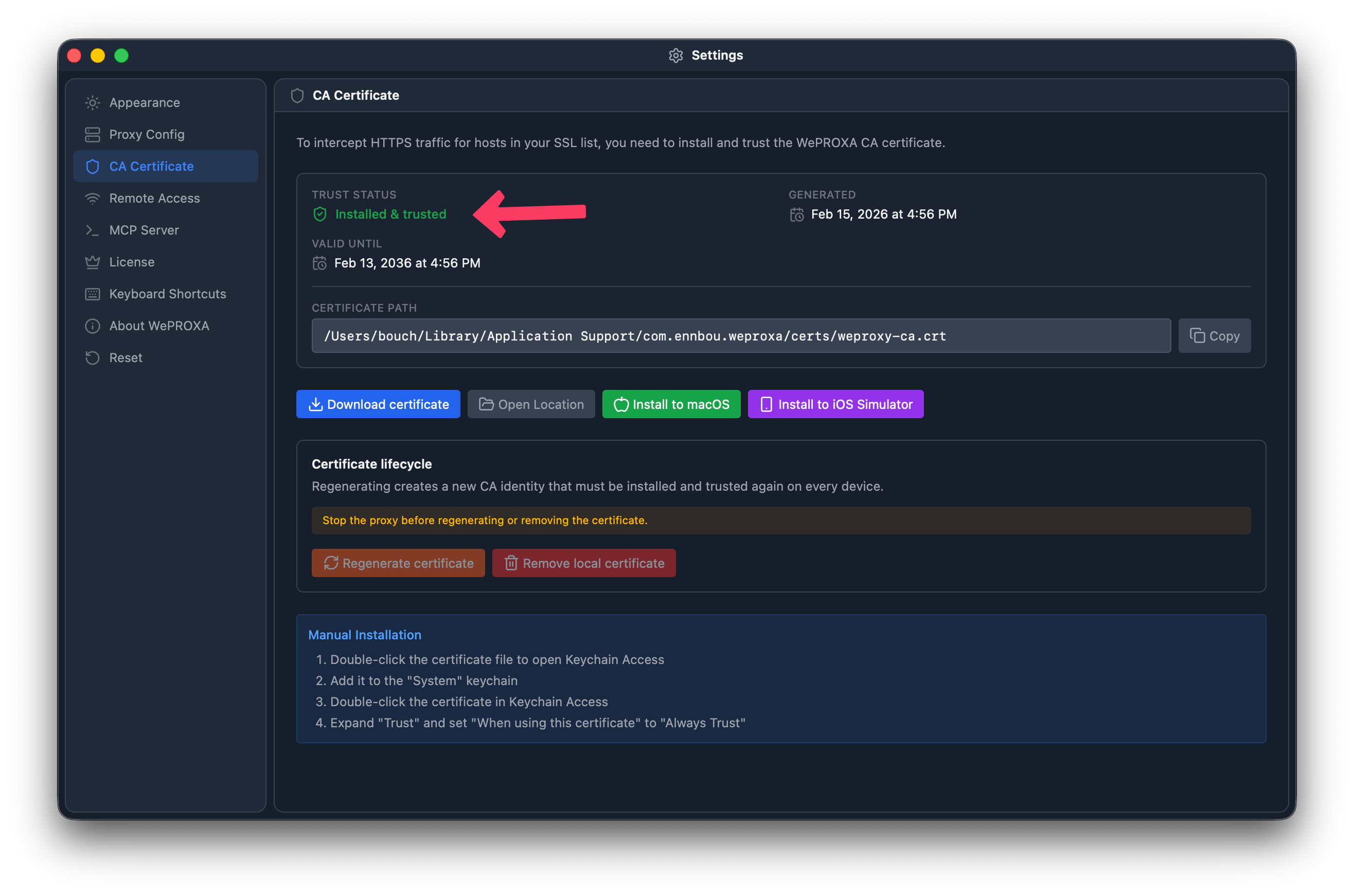Click the Reset circular arrow icon
The image size is (1354, 896).
coord(92,359)
